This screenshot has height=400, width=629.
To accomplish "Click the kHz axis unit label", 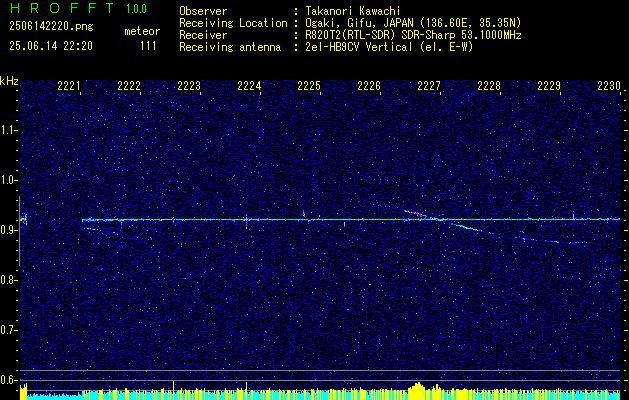I will 9,81.
